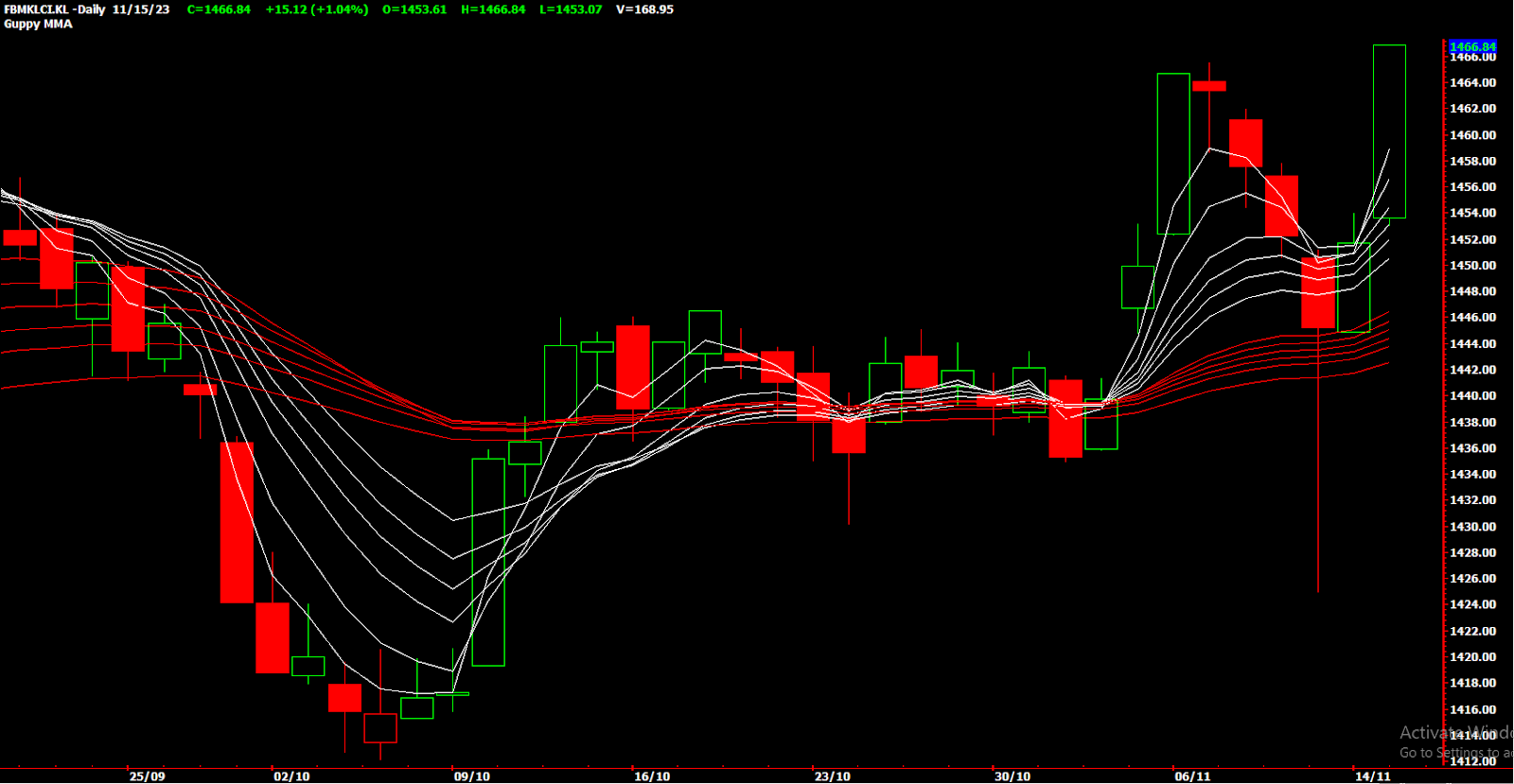Click the 1442.00 price axis label
Screen dimensions: 1514x784
[1473, 371]
